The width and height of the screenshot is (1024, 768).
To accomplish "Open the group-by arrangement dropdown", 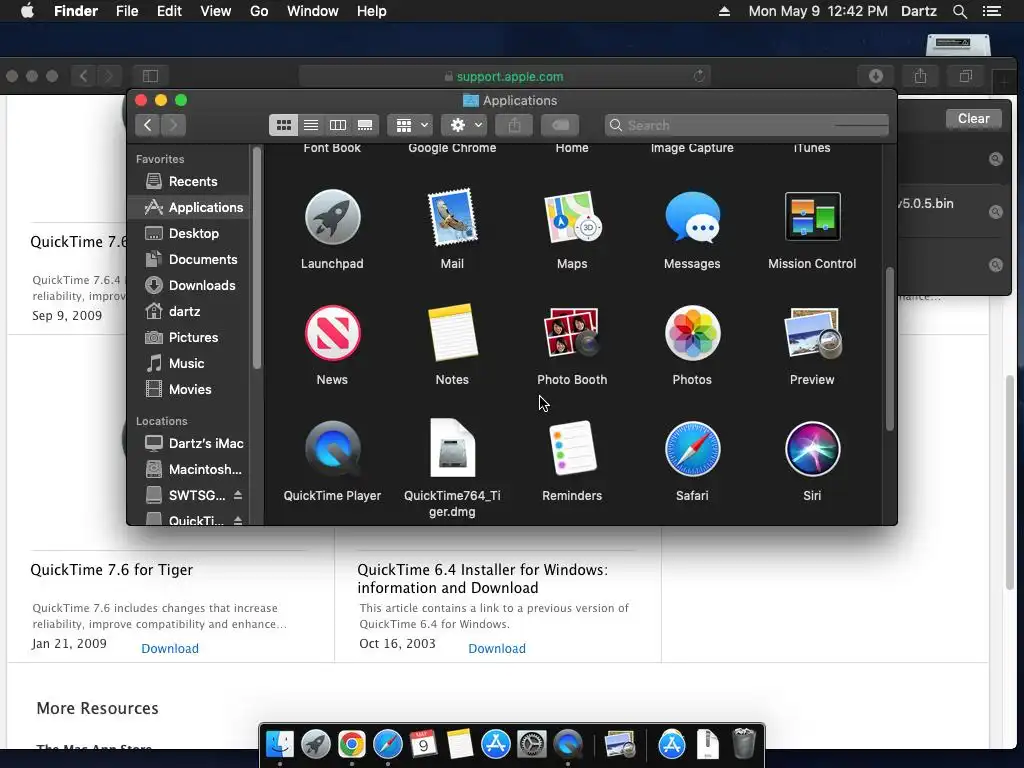I will pyautogui.click(x=410, y=125).
